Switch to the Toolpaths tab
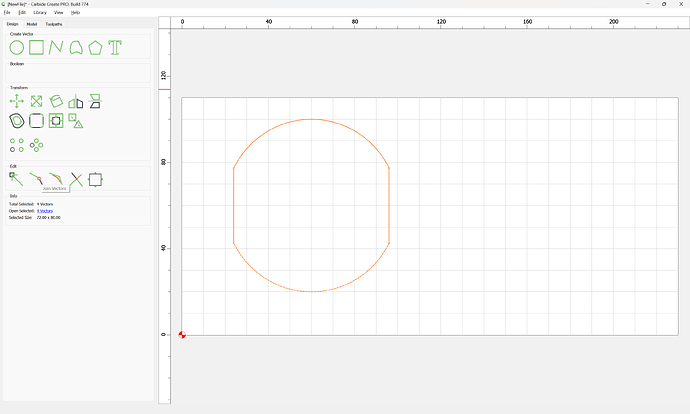The width and height of the screenshot is (690, 414). click(54, 24)
